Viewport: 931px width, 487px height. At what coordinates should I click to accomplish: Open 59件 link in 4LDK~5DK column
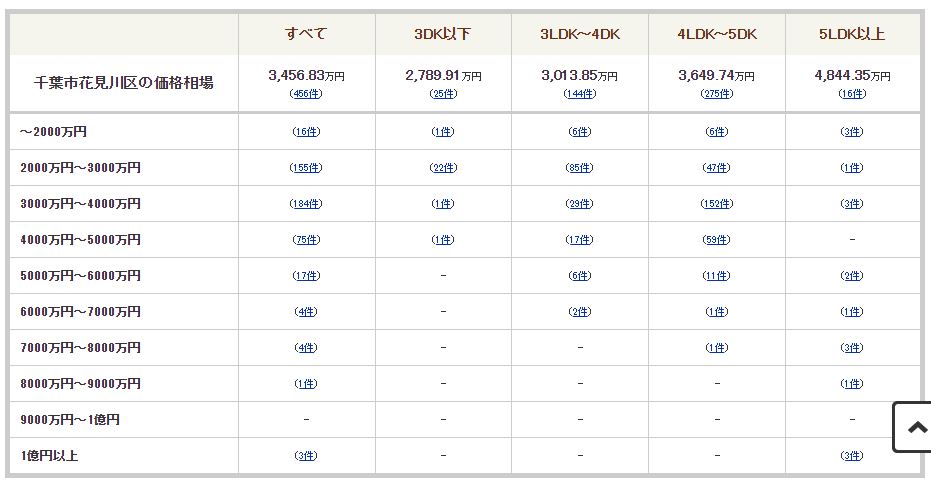717,240
